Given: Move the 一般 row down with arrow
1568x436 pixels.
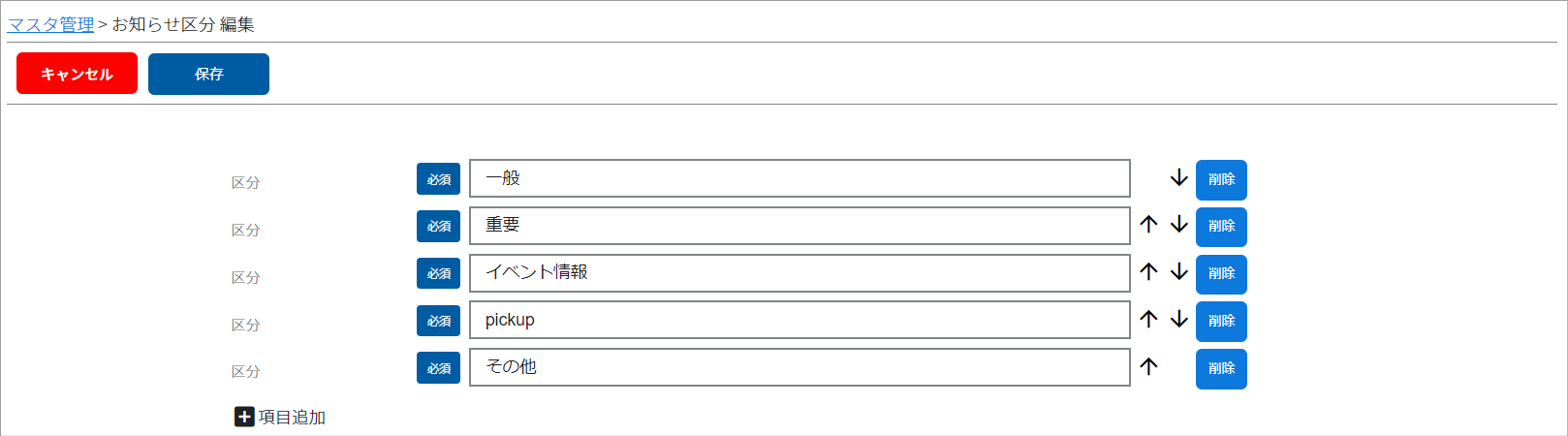Looking at the screenshot, I should (x=1178, y=178).
